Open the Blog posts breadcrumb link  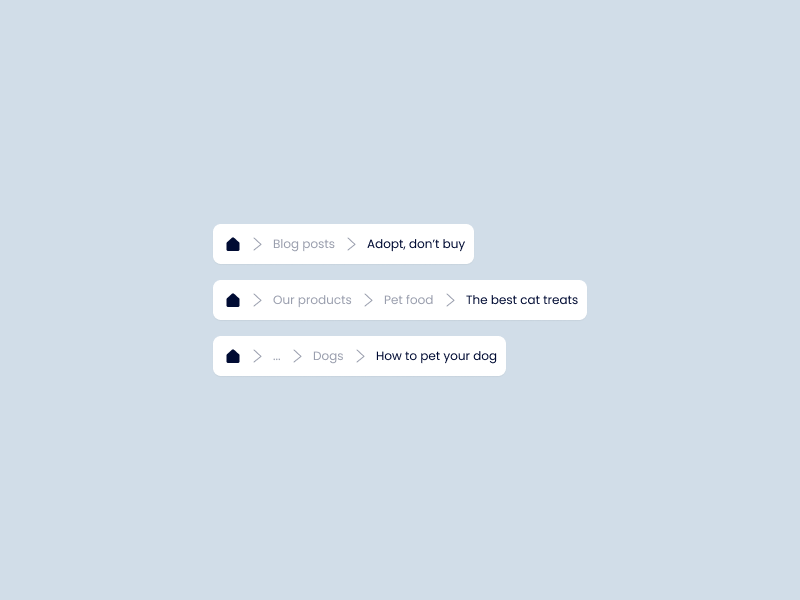pyautogui.click(x=304, y=244)
